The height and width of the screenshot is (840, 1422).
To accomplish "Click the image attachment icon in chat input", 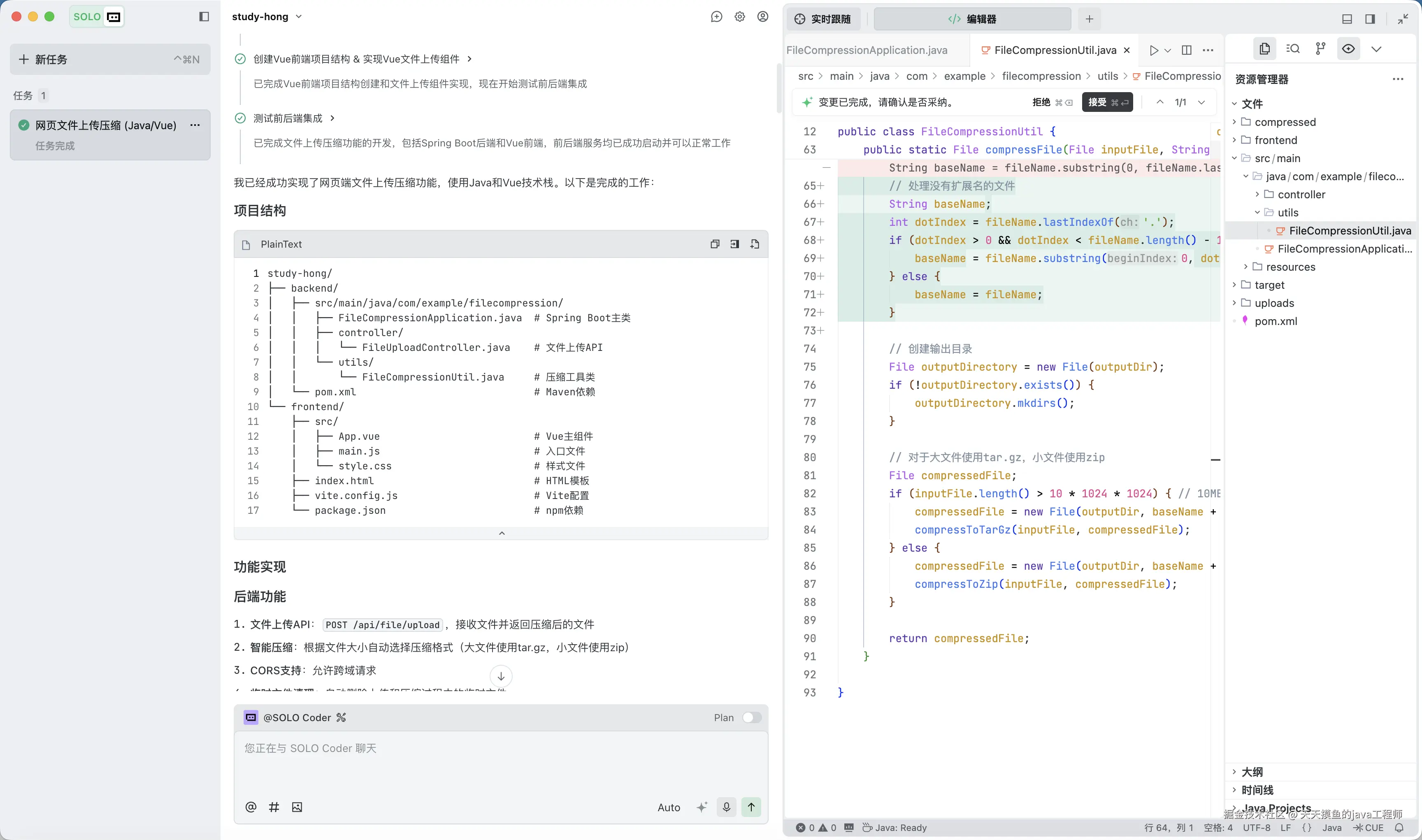I will tap(297, 807).
